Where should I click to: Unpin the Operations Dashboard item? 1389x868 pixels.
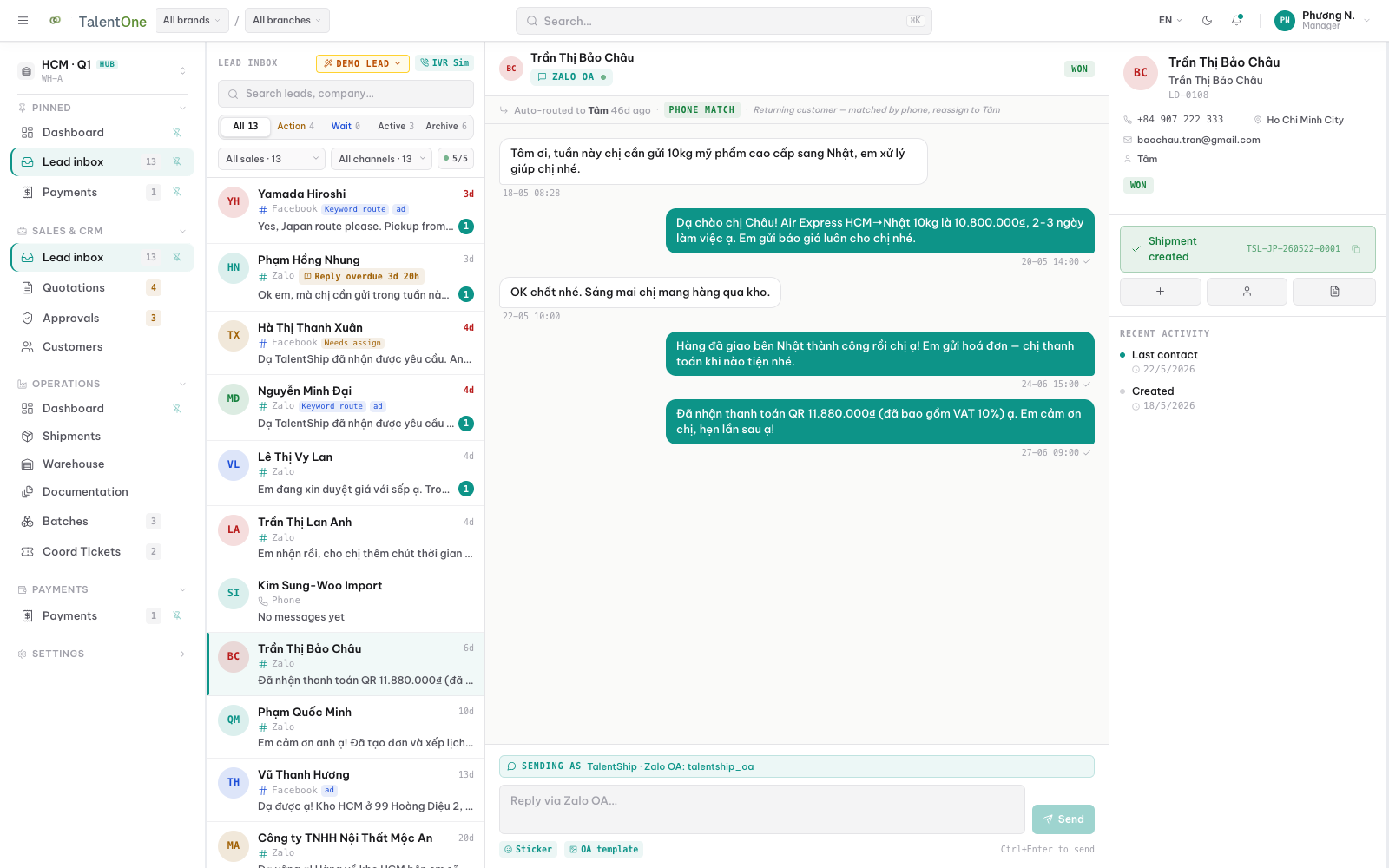tap(177, 408)
